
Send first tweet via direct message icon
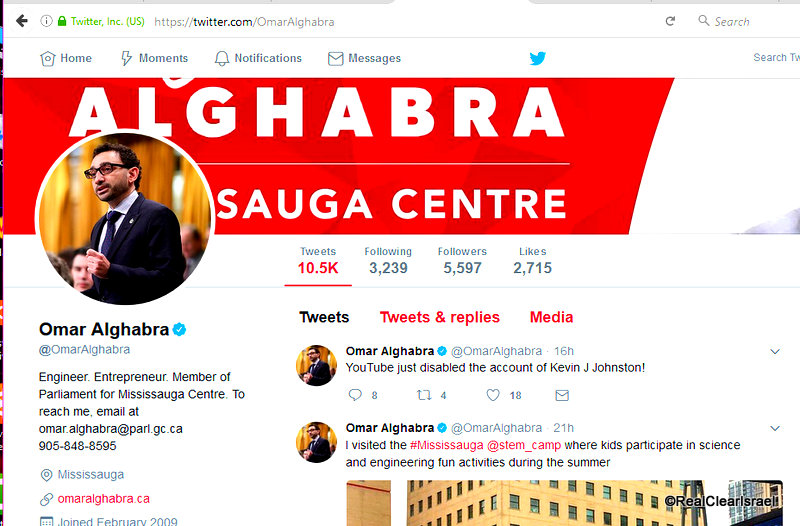[562, 395]
